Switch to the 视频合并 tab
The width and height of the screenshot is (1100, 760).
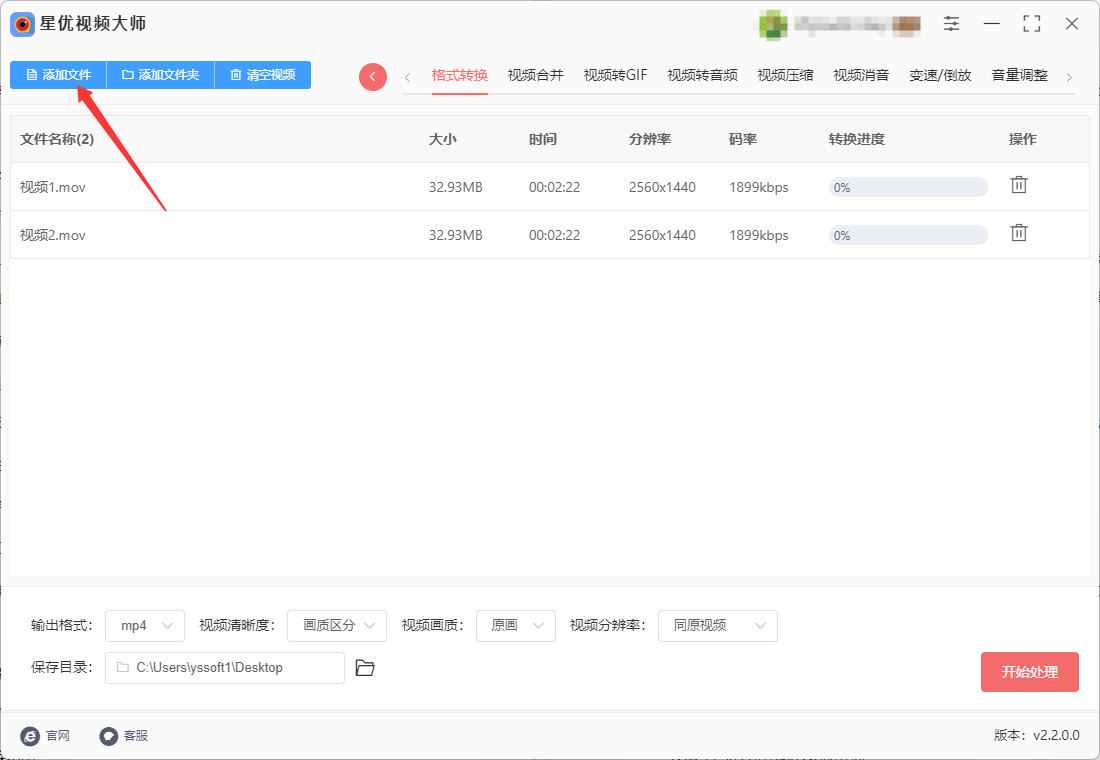point(535,75)
